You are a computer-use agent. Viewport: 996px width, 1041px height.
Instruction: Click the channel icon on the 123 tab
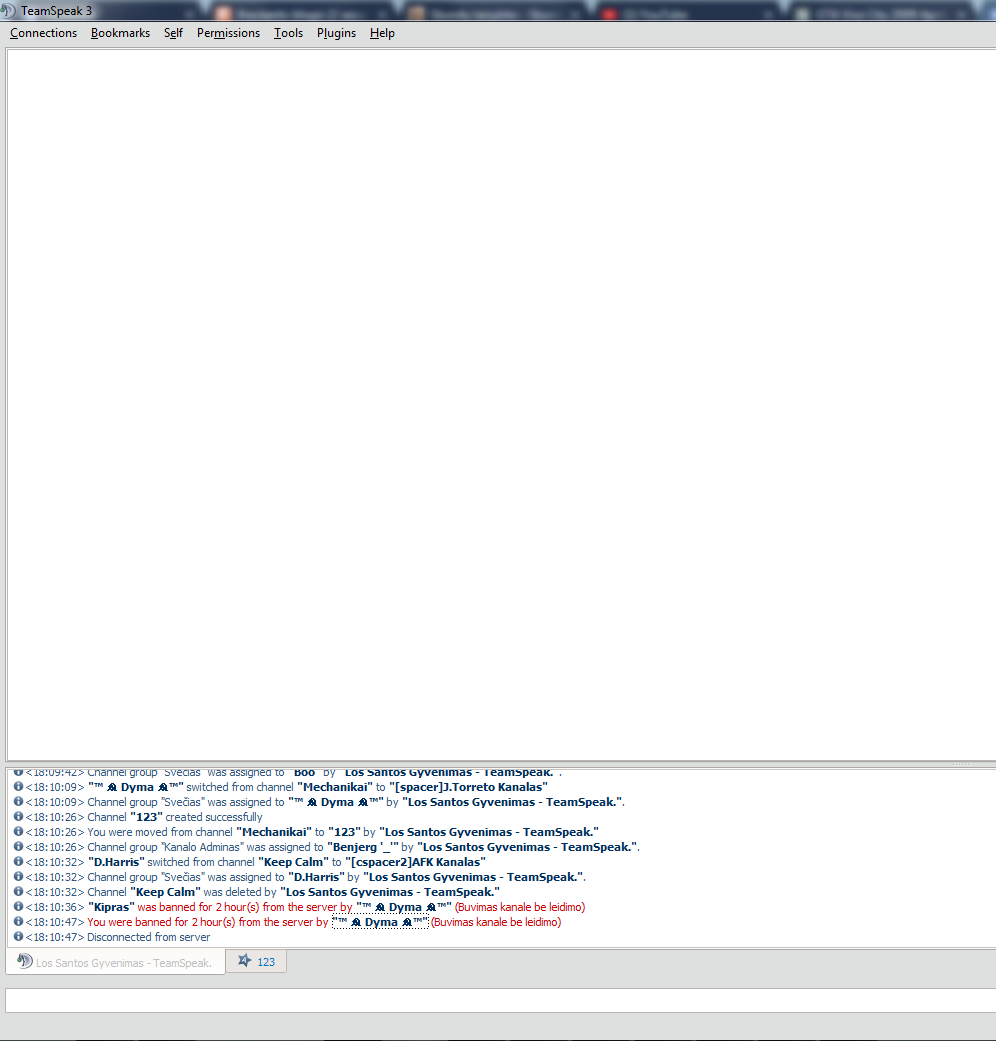(244, 961)
